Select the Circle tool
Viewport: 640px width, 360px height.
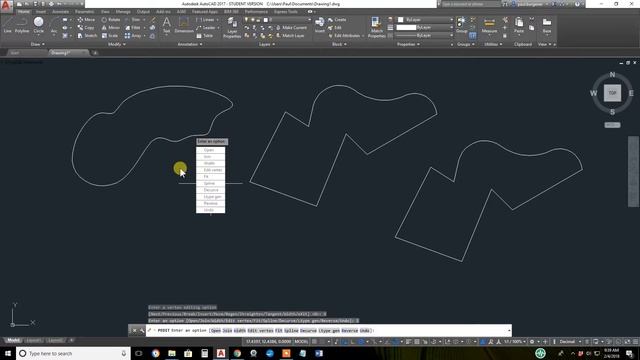click(38, 24)
